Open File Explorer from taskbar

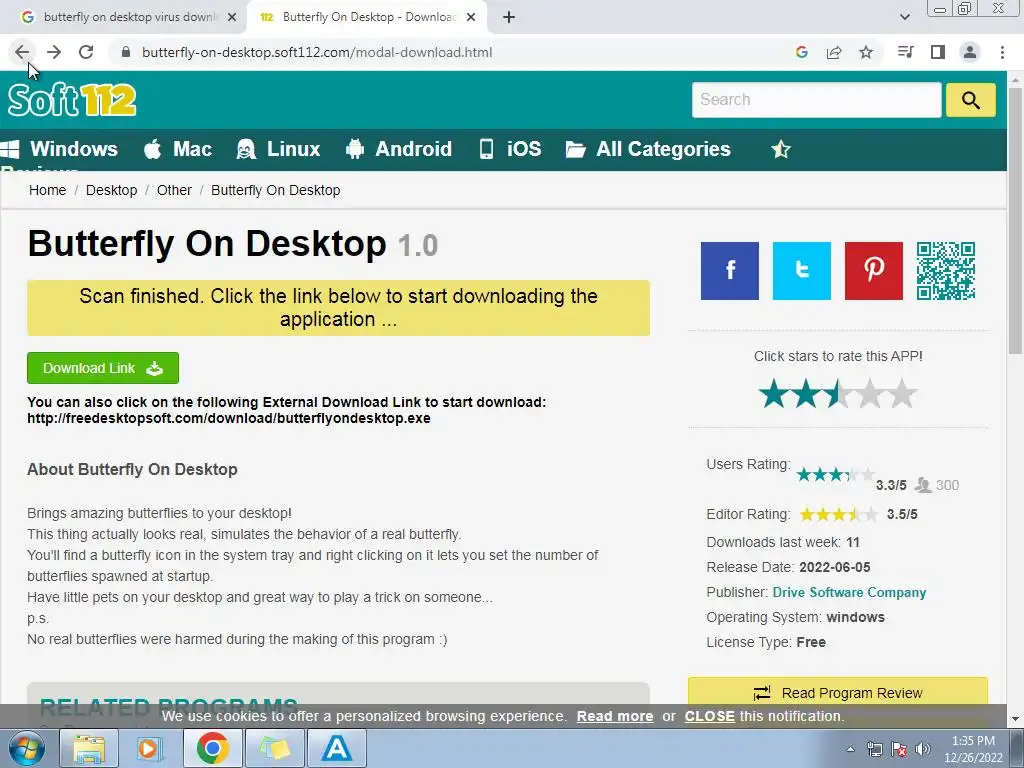pos(89,748)
